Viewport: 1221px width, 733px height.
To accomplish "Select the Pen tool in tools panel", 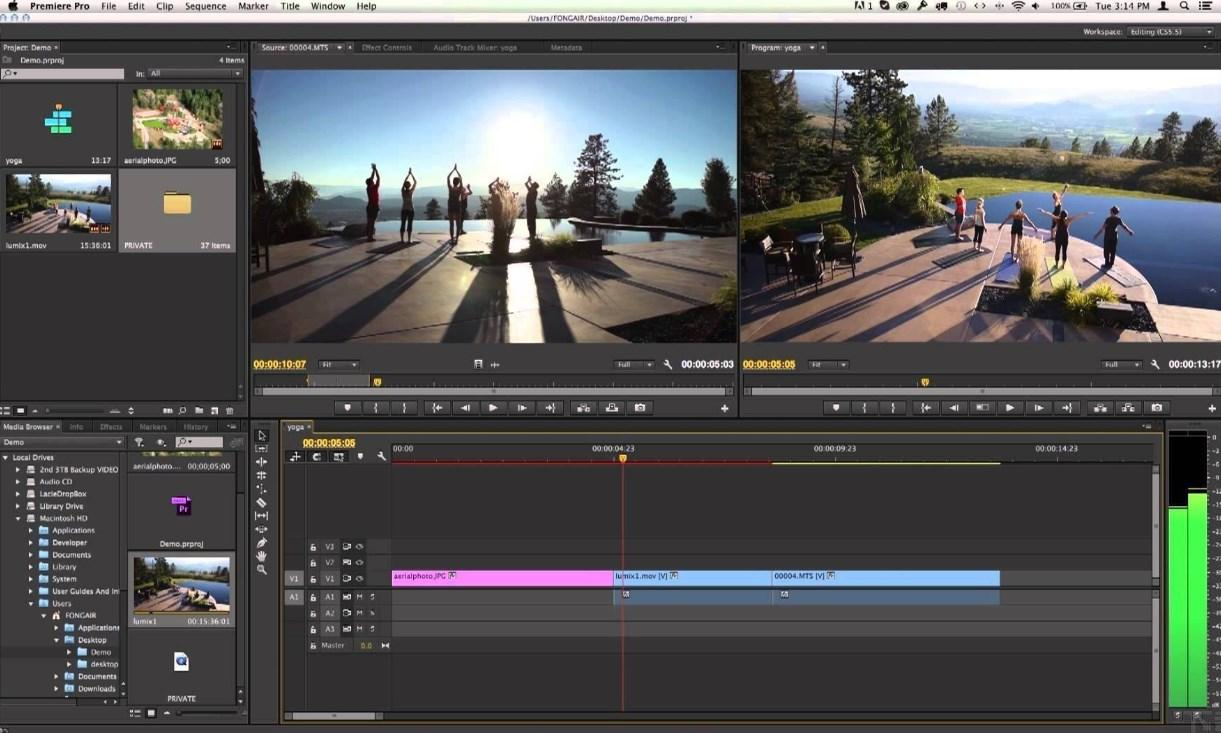I will pos(262,543).
